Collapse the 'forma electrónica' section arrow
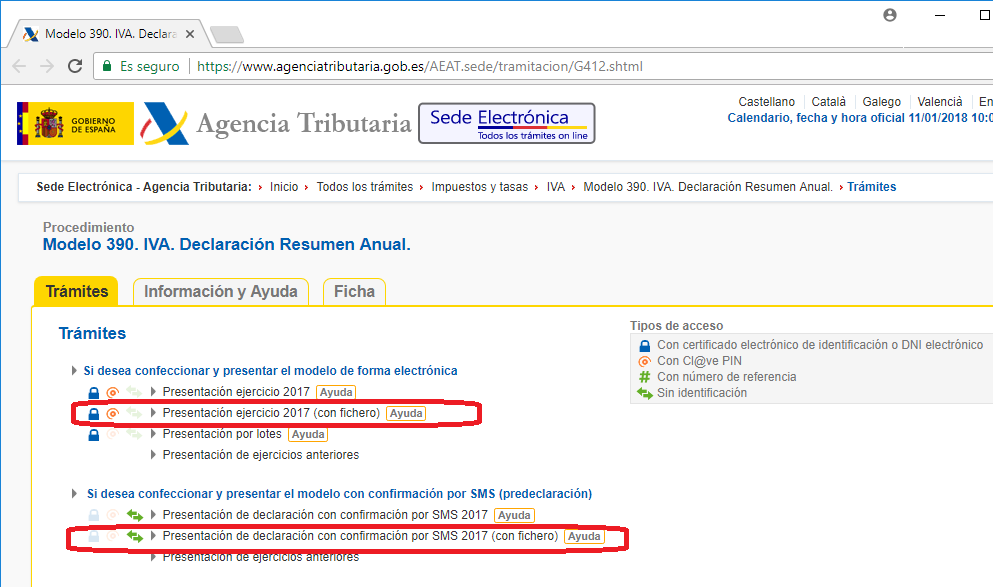 pyautogui.click(x=74, y=371)
